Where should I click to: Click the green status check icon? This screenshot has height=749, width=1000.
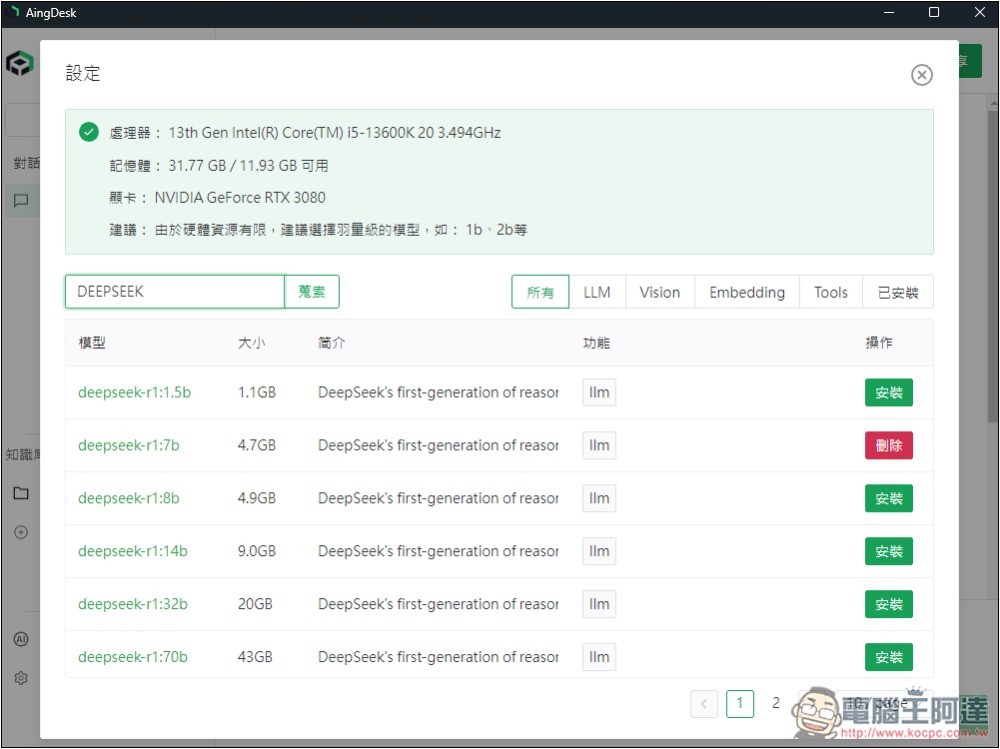tap(89, 132)
